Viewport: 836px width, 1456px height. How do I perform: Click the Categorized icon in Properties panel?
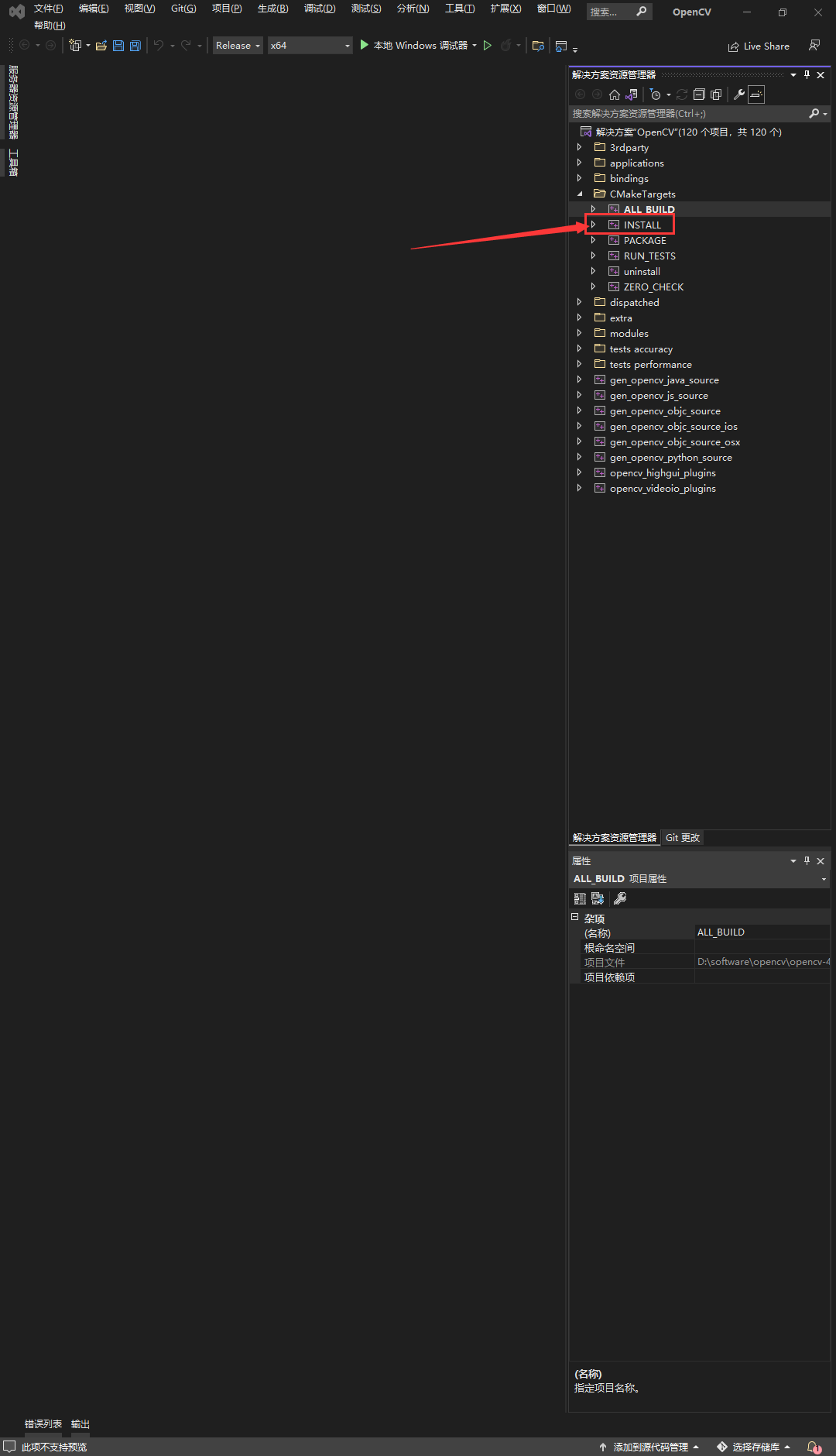580,898
